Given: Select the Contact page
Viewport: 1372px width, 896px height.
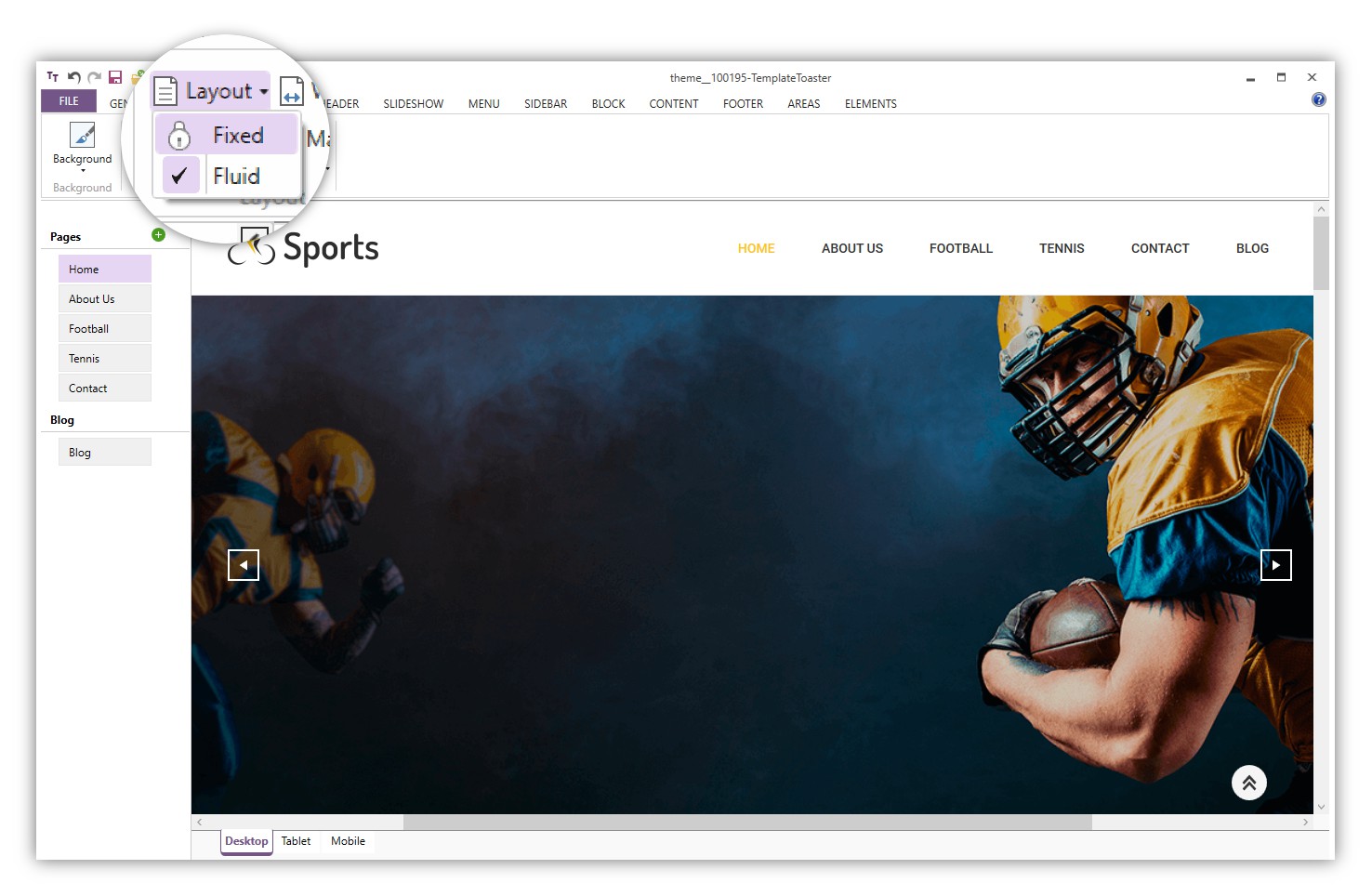Looking at the screenshot, I should click(x=105, y=388).
